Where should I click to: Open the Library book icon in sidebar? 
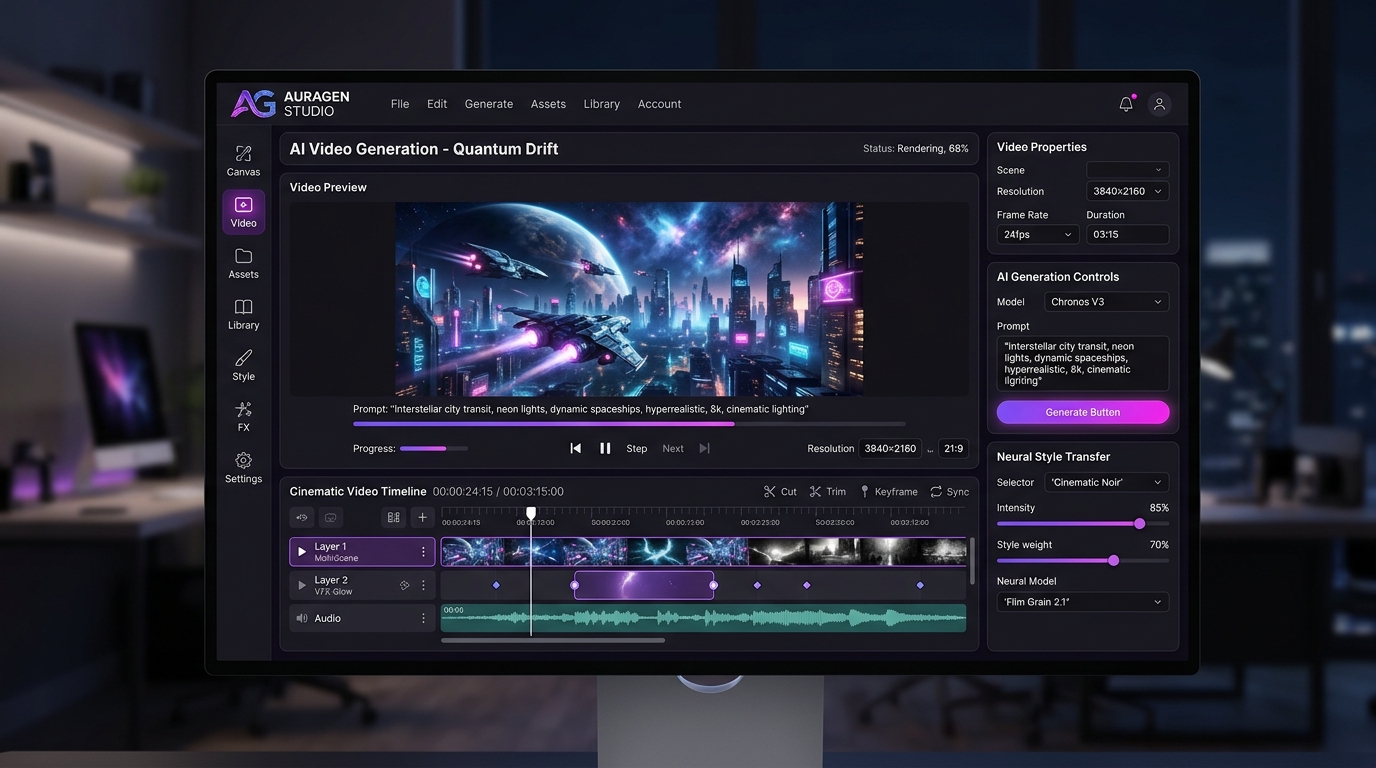pyautogui.click(x=243, y=314)
